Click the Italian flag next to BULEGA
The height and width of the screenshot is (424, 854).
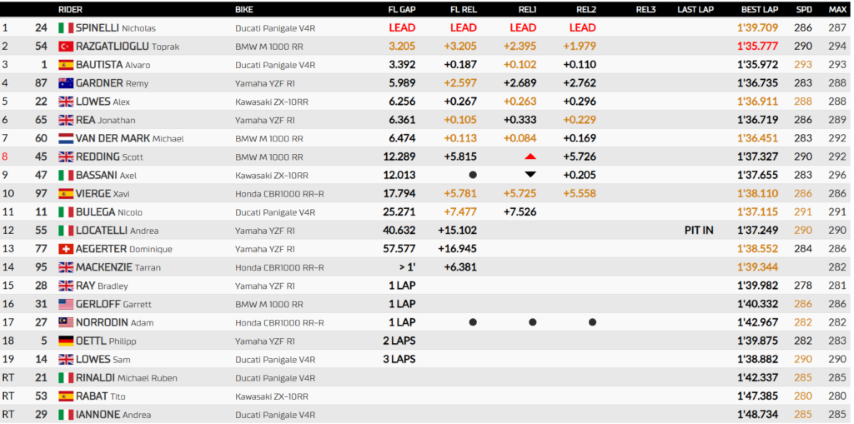point(66,212)
